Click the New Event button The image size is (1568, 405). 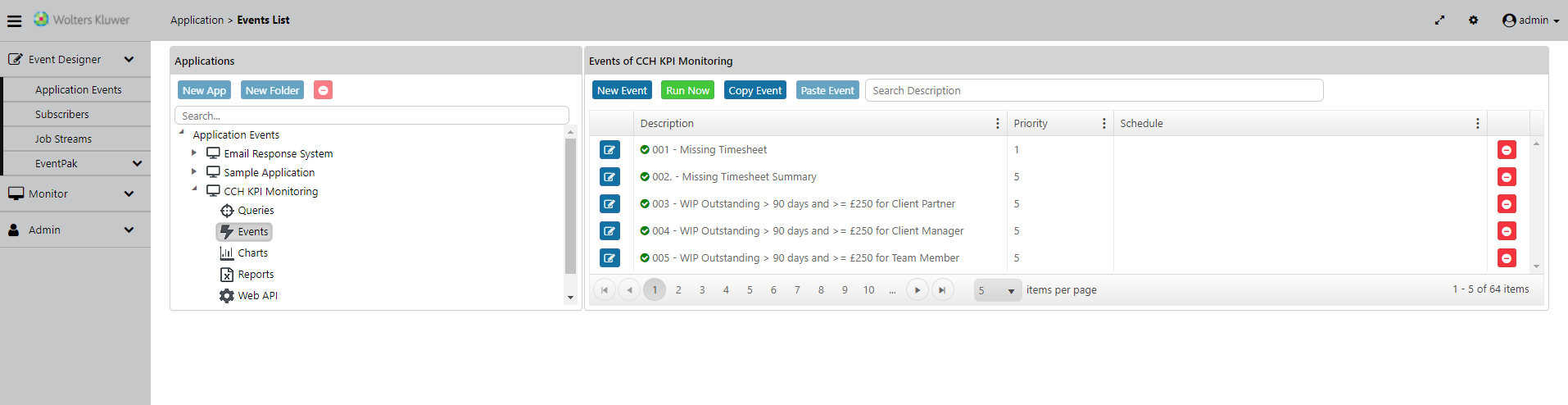[x=622, y=90]
